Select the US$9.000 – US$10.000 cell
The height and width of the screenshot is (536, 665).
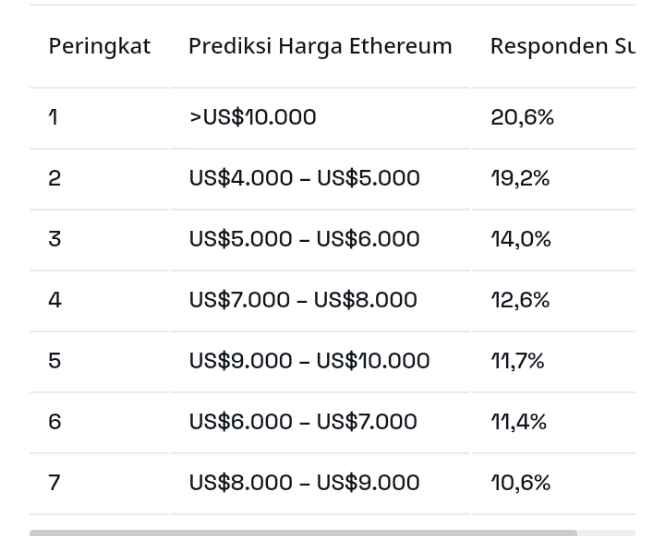coord(309,361)
